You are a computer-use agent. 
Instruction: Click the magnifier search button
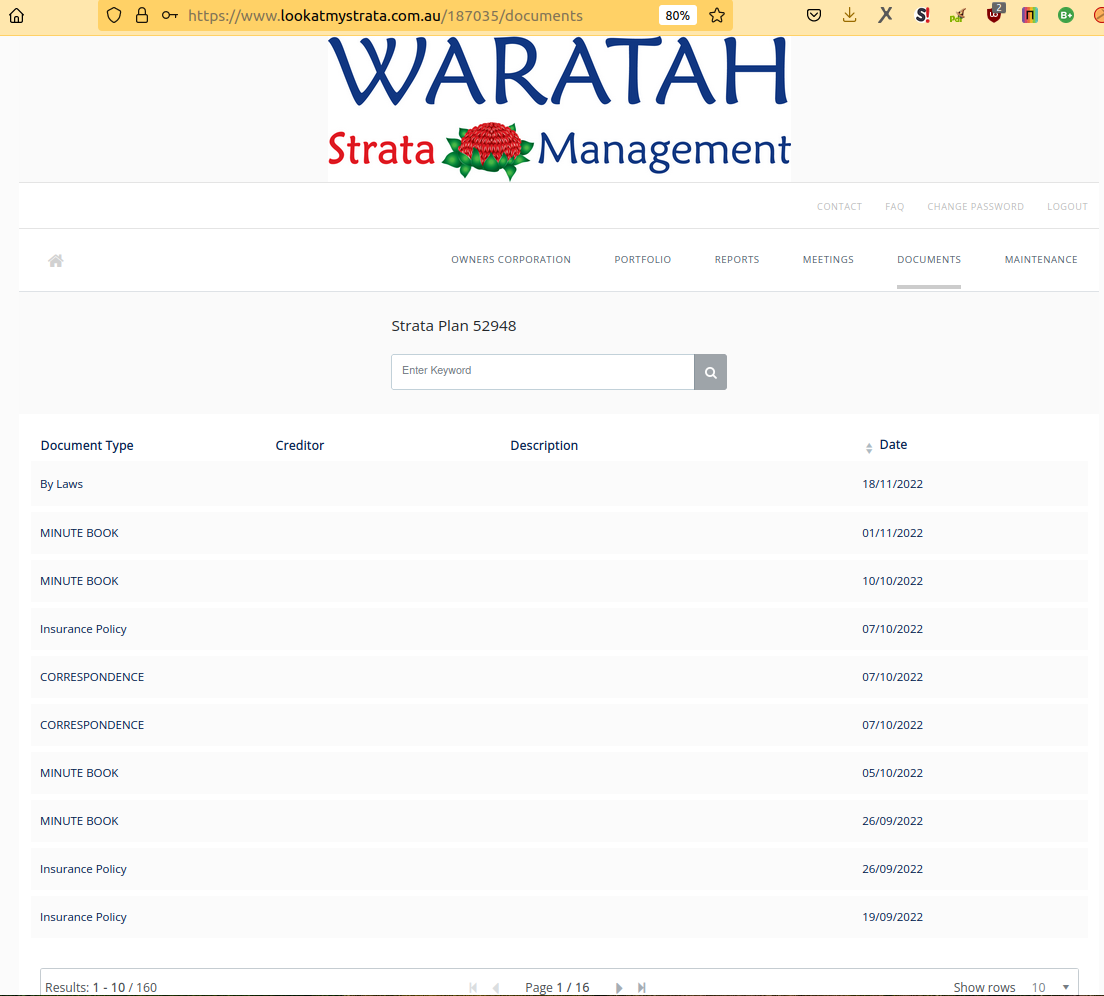click(x=710, y=372)
